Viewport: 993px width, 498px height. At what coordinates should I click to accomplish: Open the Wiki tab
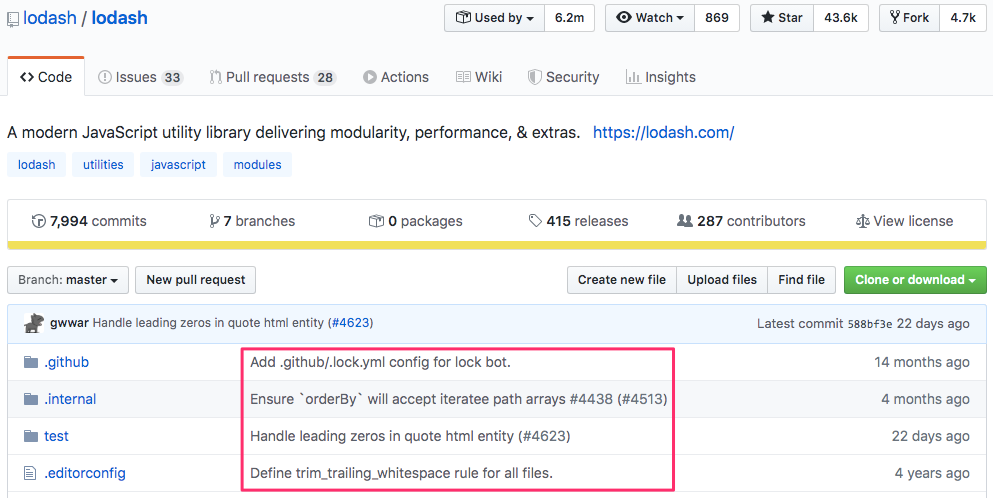click(x=479, y=77)
